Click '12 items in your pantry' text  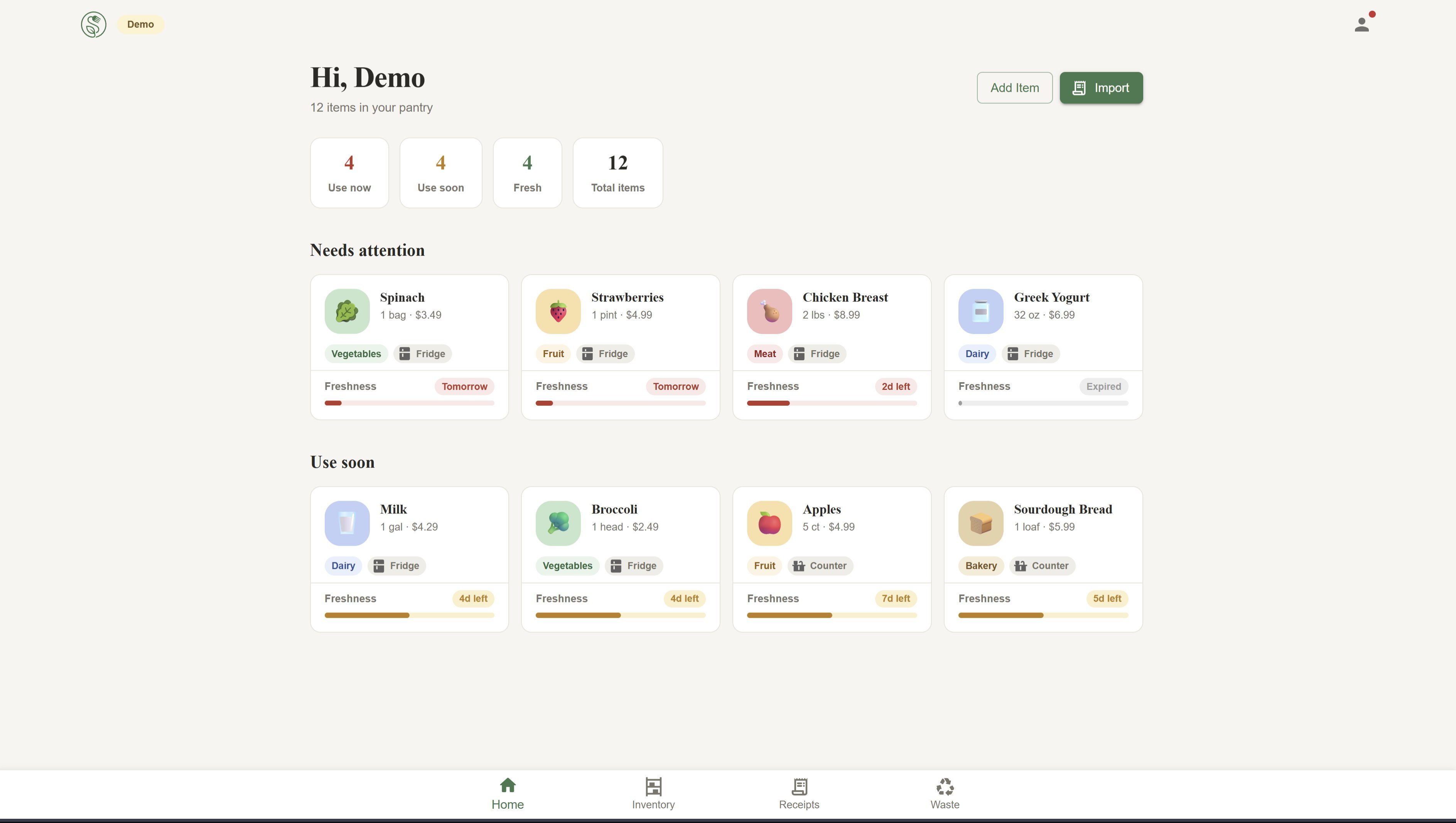(371, 107)
